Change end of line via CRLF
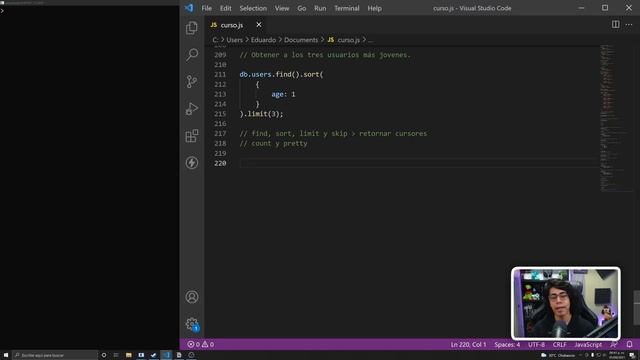 click(559, 344)
